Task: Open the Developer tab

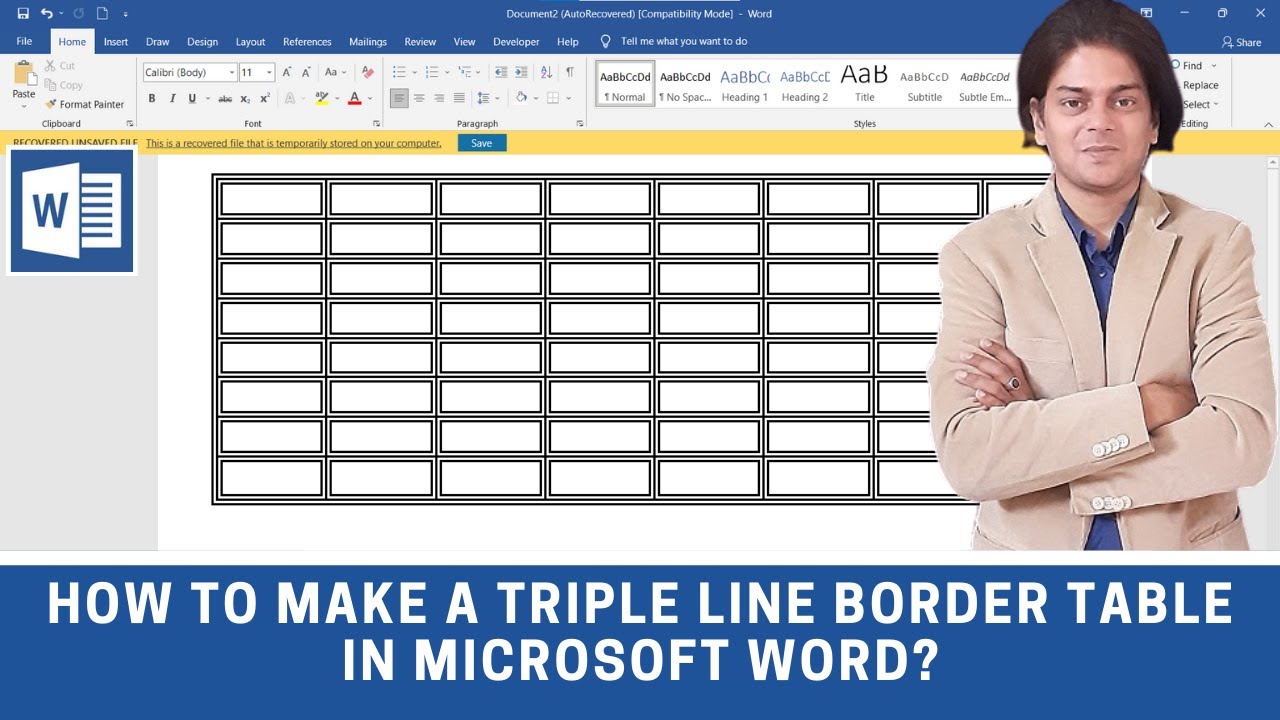Action: pyautogui.click(x=516, y=42)
